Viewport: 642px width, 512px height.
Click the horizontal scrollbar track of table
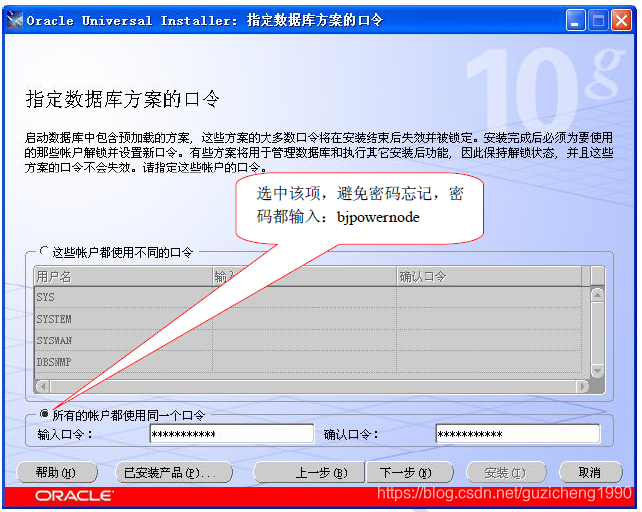click(312, 386)
